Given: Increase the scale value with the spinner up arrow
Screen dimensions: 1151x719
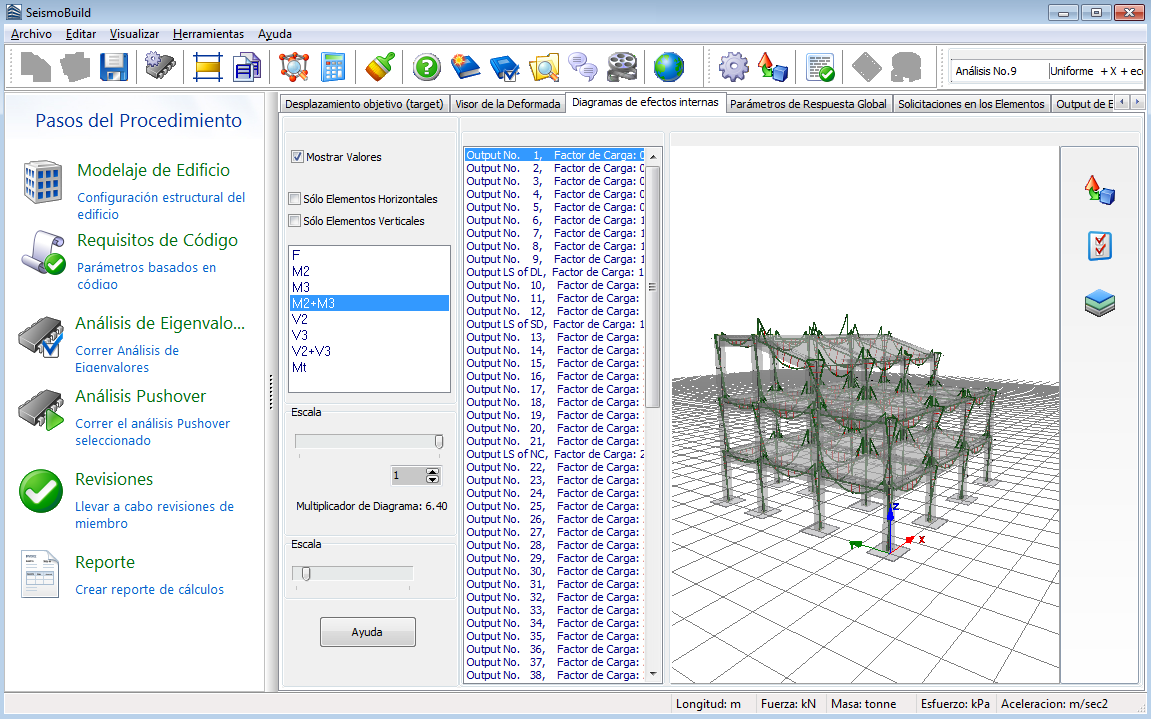Looking at the screenshot, I should coord(432,472).
